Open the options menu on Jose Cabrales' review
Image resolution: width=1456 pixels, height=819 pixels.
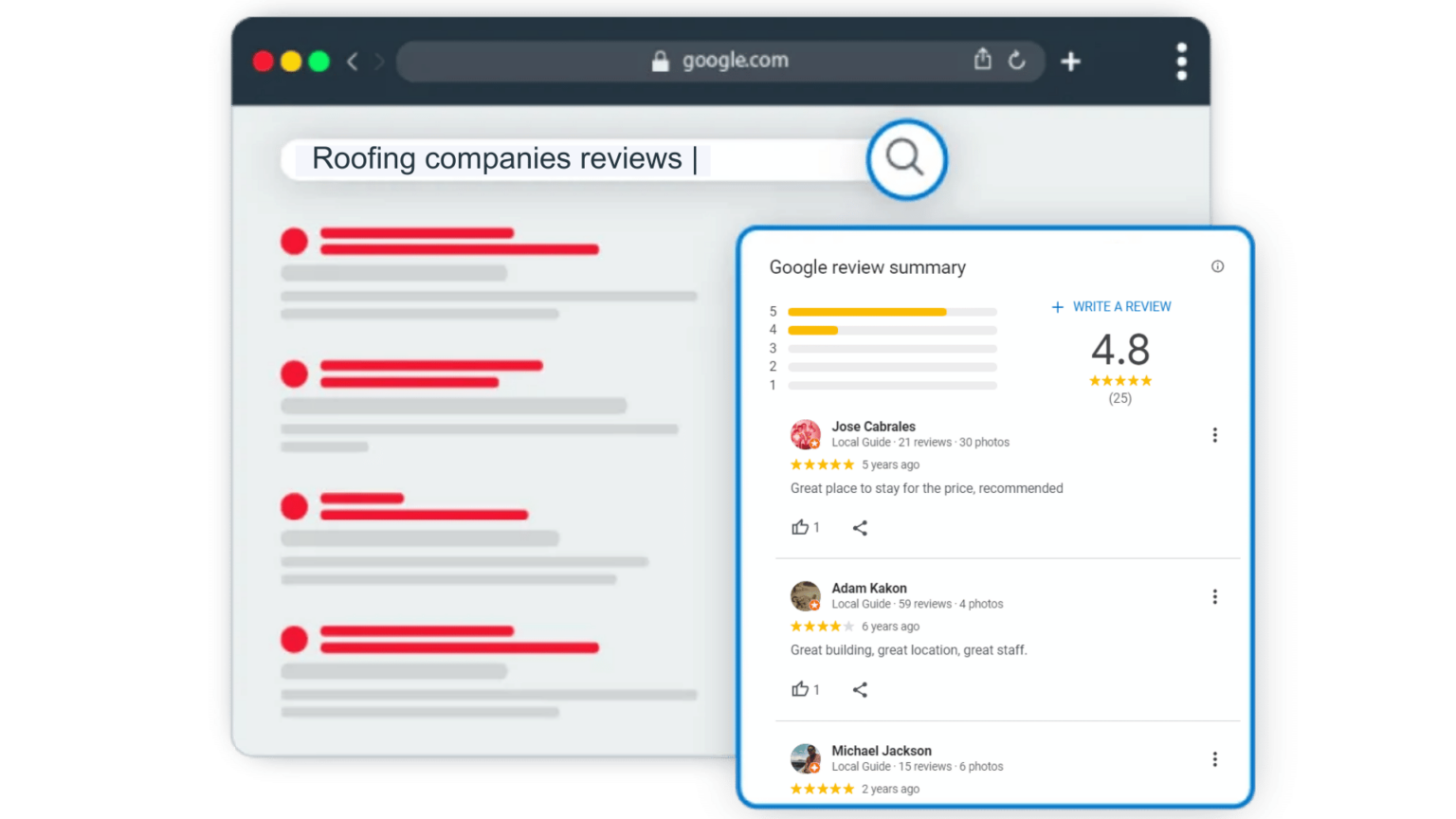click(1214, 434)
